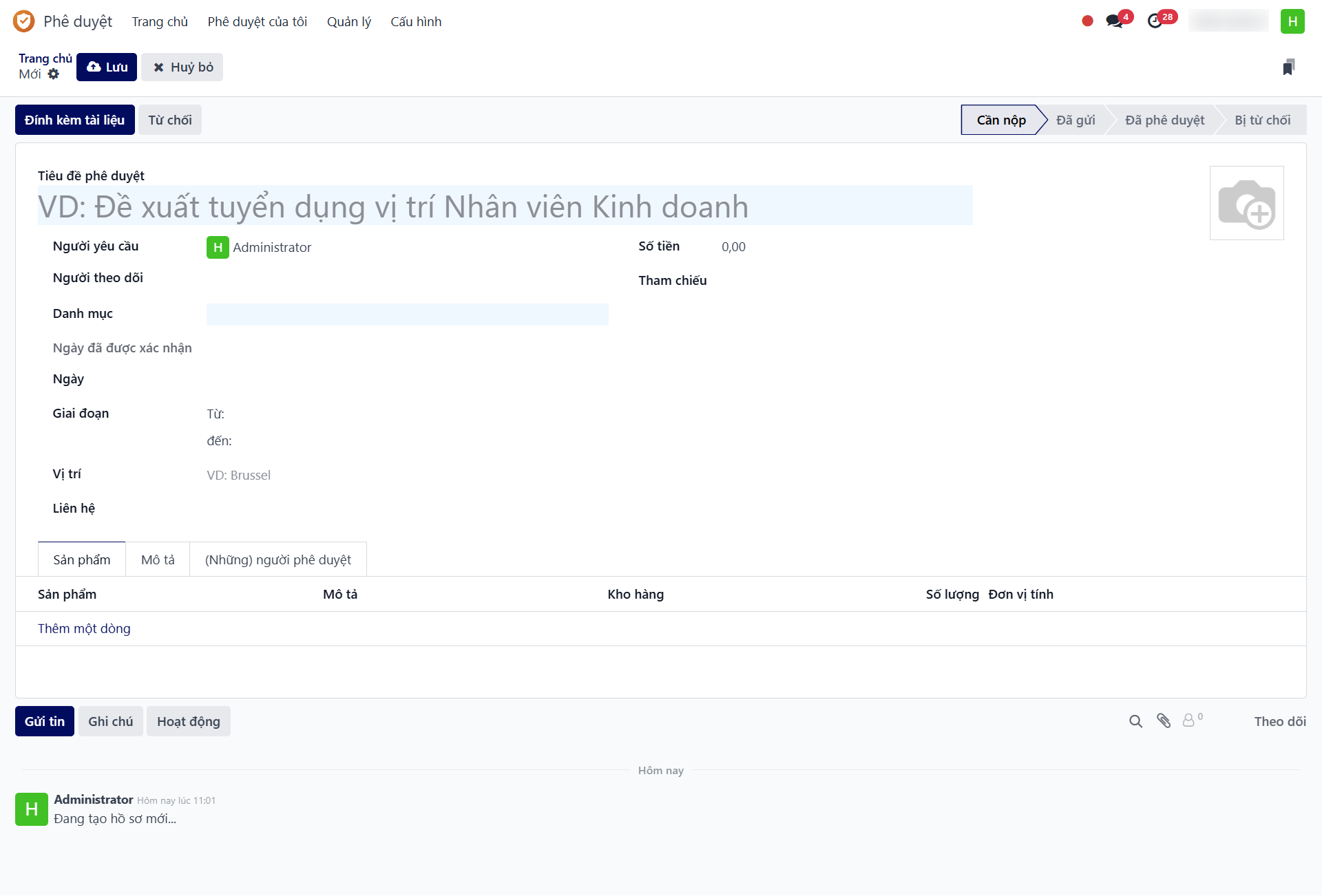Open the activities clock icon
This screenshot has width=1322, height=896.
point(1155,21)
